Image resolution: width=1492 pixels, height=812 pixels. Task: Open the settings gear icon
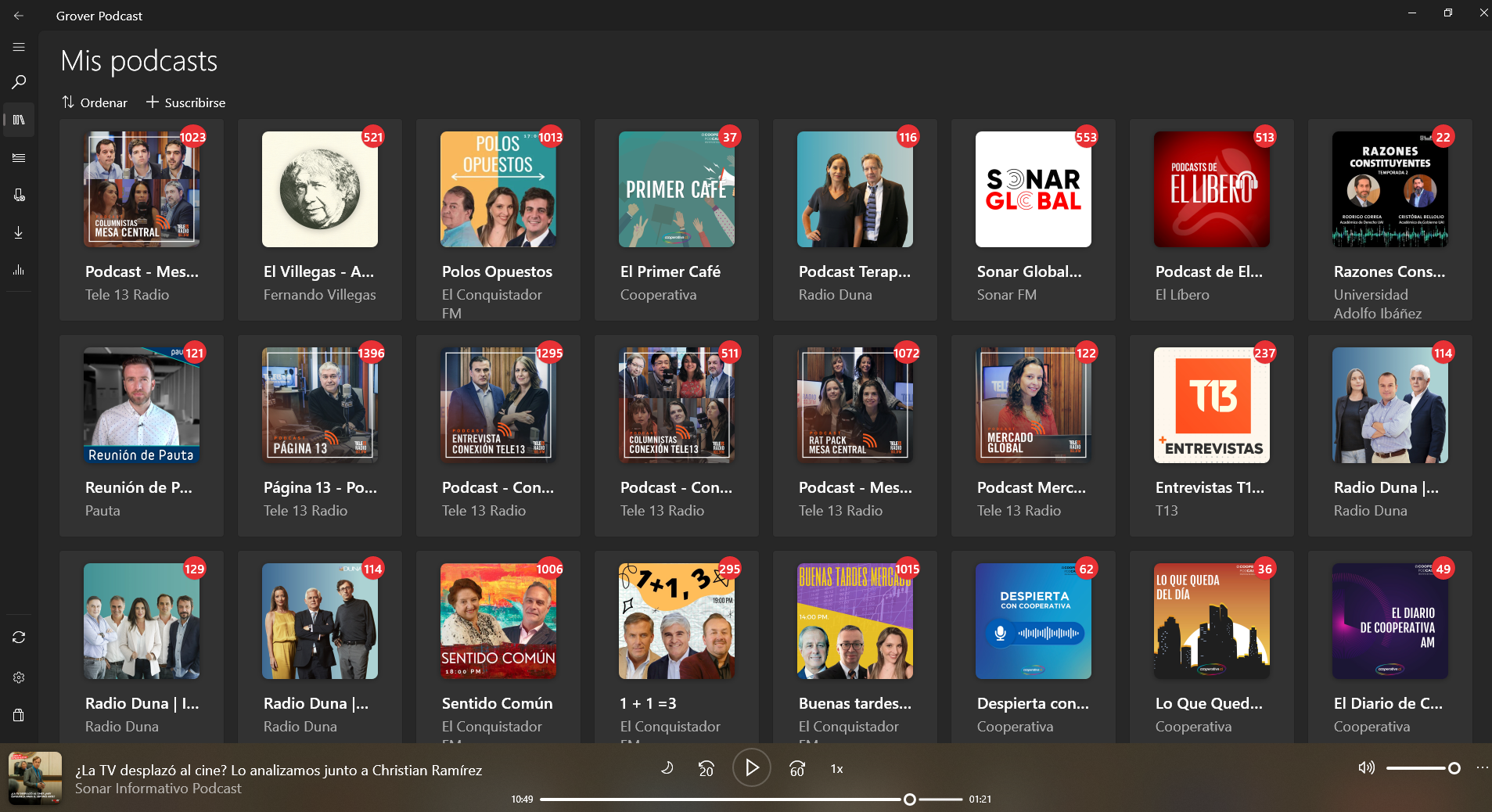click(19, 677)
